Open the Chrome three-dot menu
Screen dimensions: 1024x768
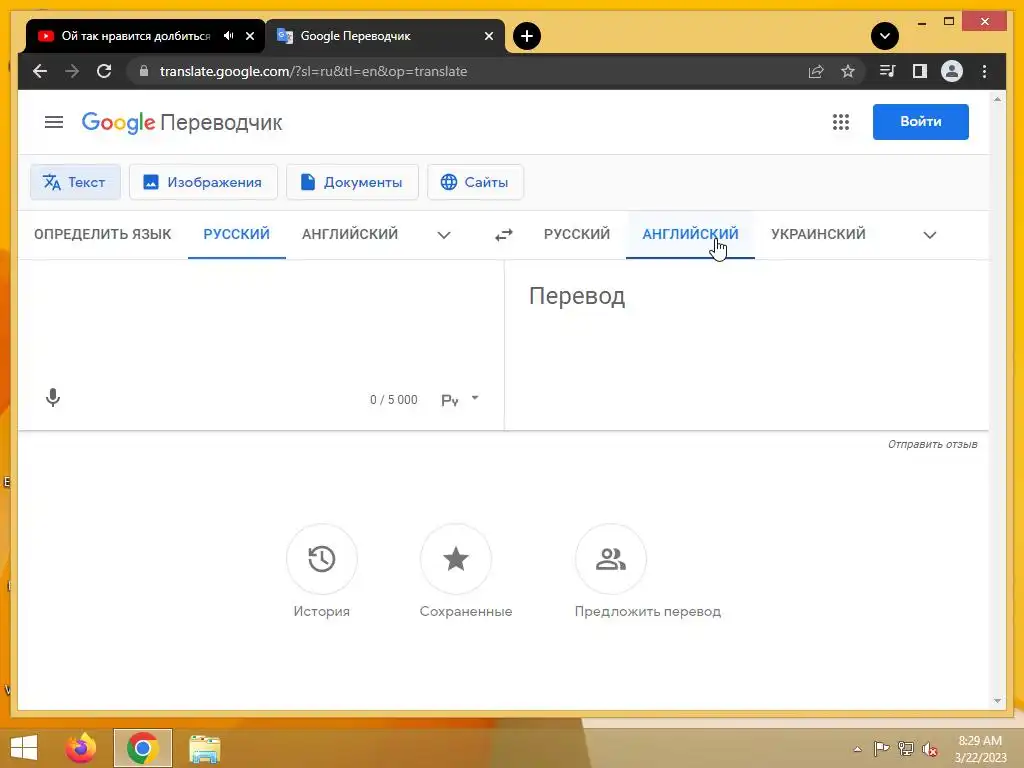(x=984, y=71)
